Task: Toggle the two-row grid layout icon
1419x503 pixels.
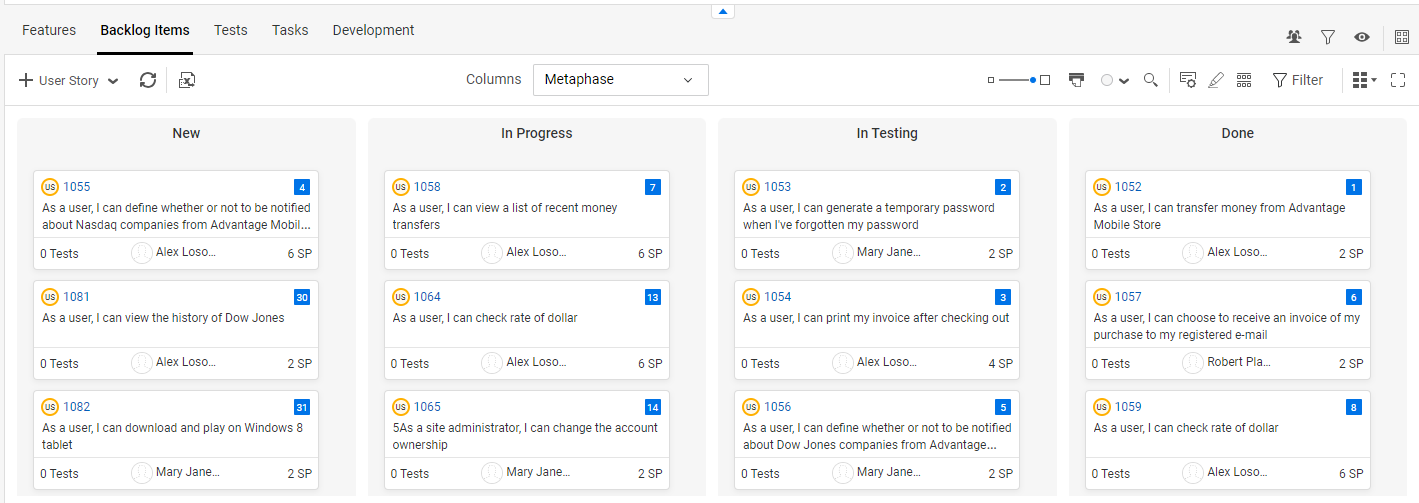Action: (x=1244, y=80)
